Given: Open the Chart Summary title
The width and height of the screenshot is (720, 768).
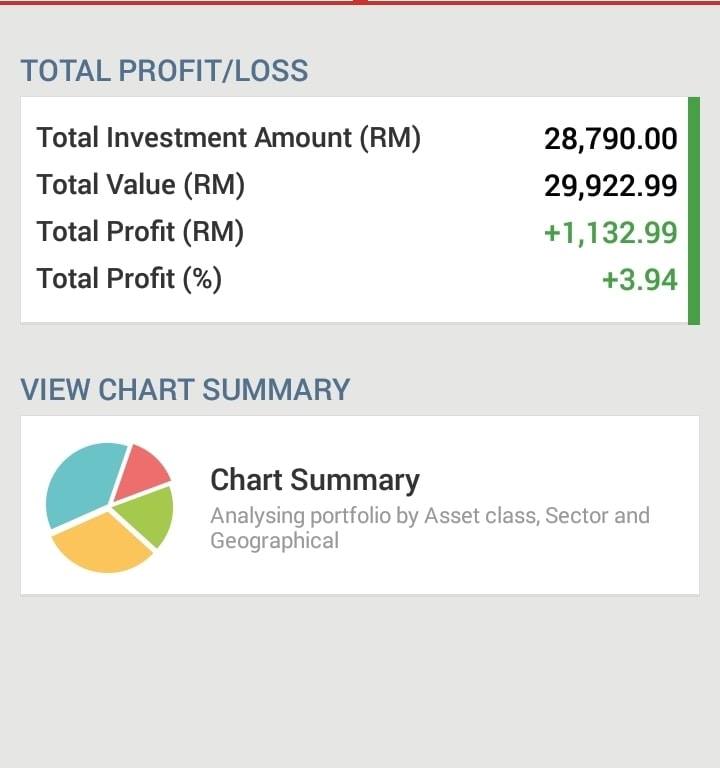Looking at the screenshot, I should pyautogui.click(x=315, y=480).
